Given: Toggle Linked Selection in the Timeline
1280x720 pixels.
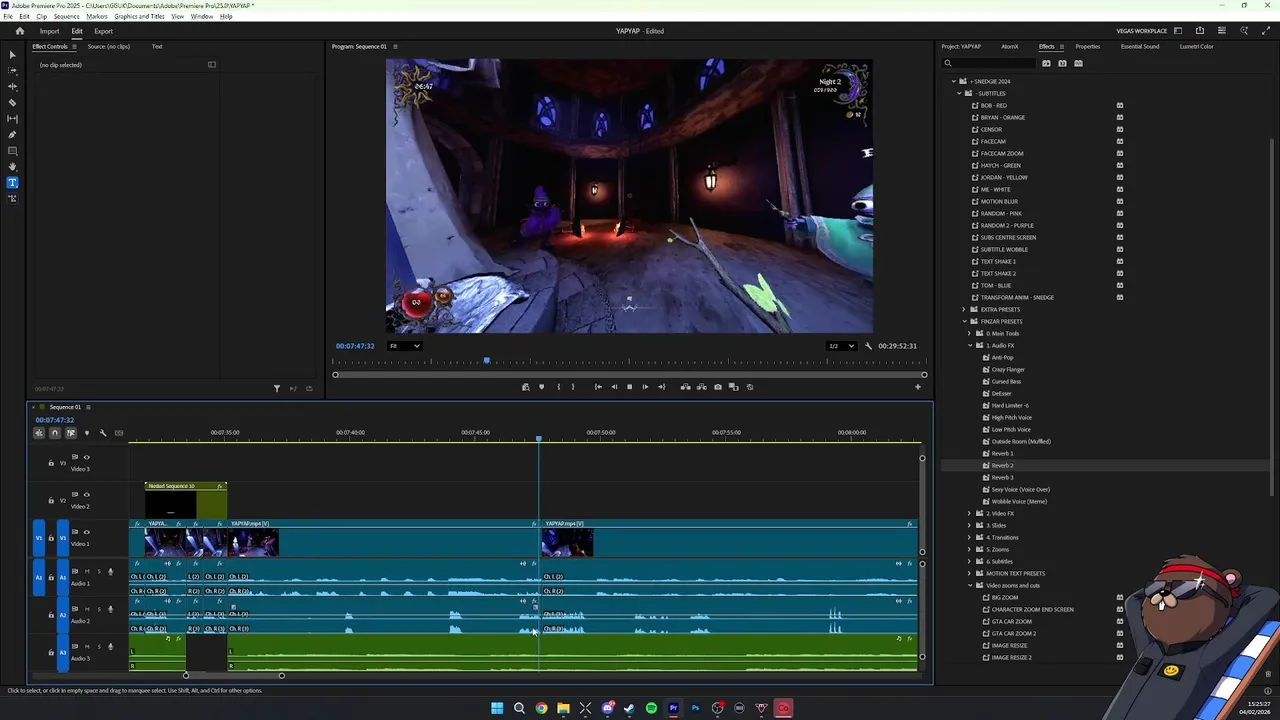Looking at the screenshot, I should (x=70, y=433).
